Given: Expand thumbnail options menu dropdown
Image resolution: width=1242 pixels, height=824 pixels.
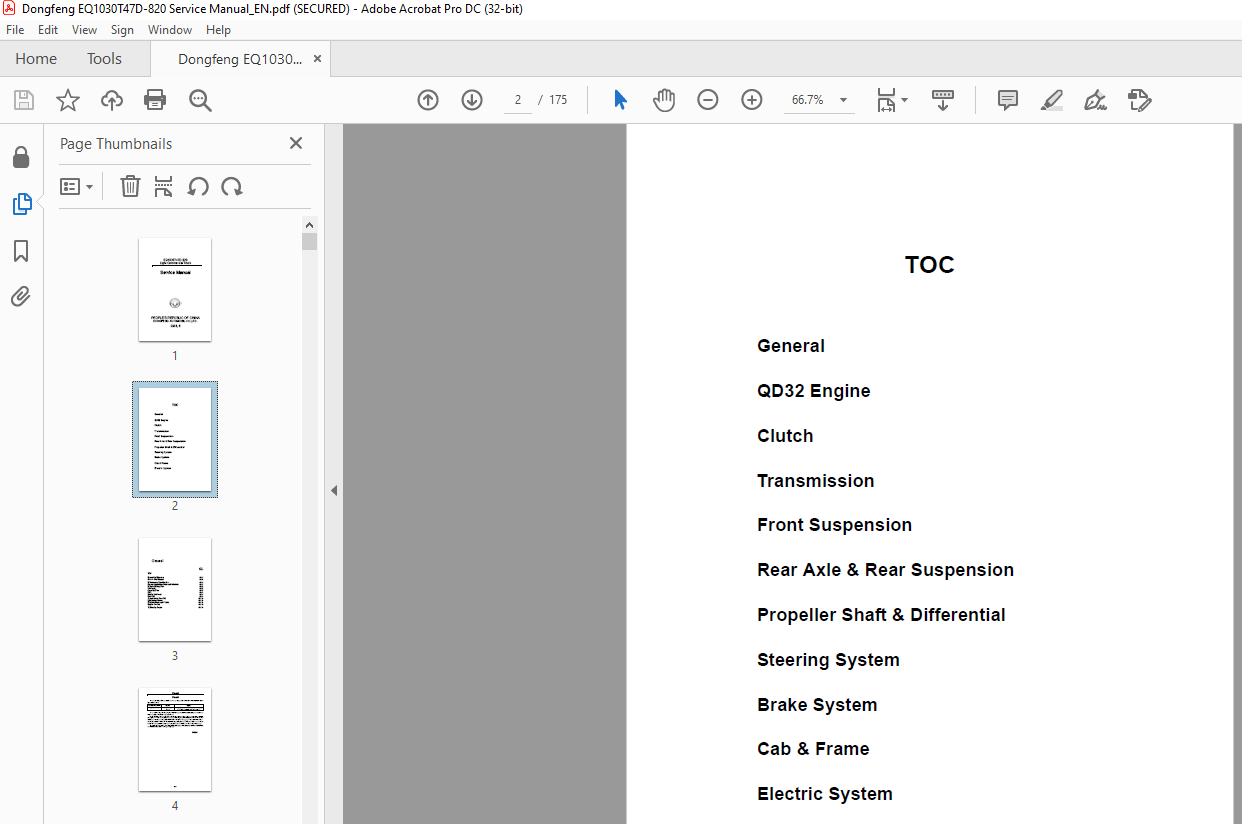Looking at the screenshot, I should (x=76, y=187).
